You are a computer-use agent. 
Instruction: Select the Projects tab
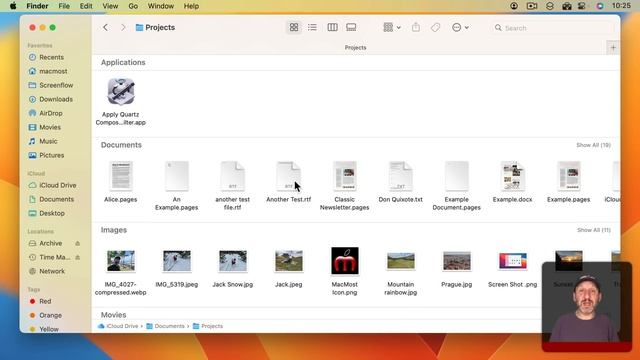[355, 48]
